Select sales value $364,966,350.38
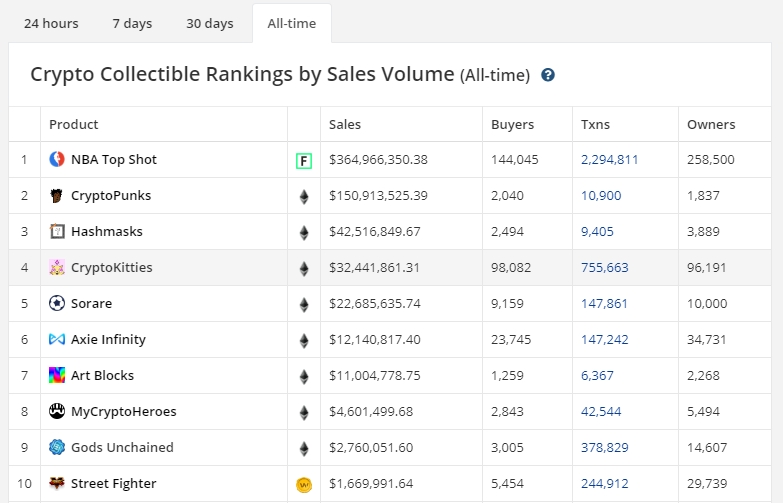783x503 pixels. pyautogui.click(x=378, y=159)
